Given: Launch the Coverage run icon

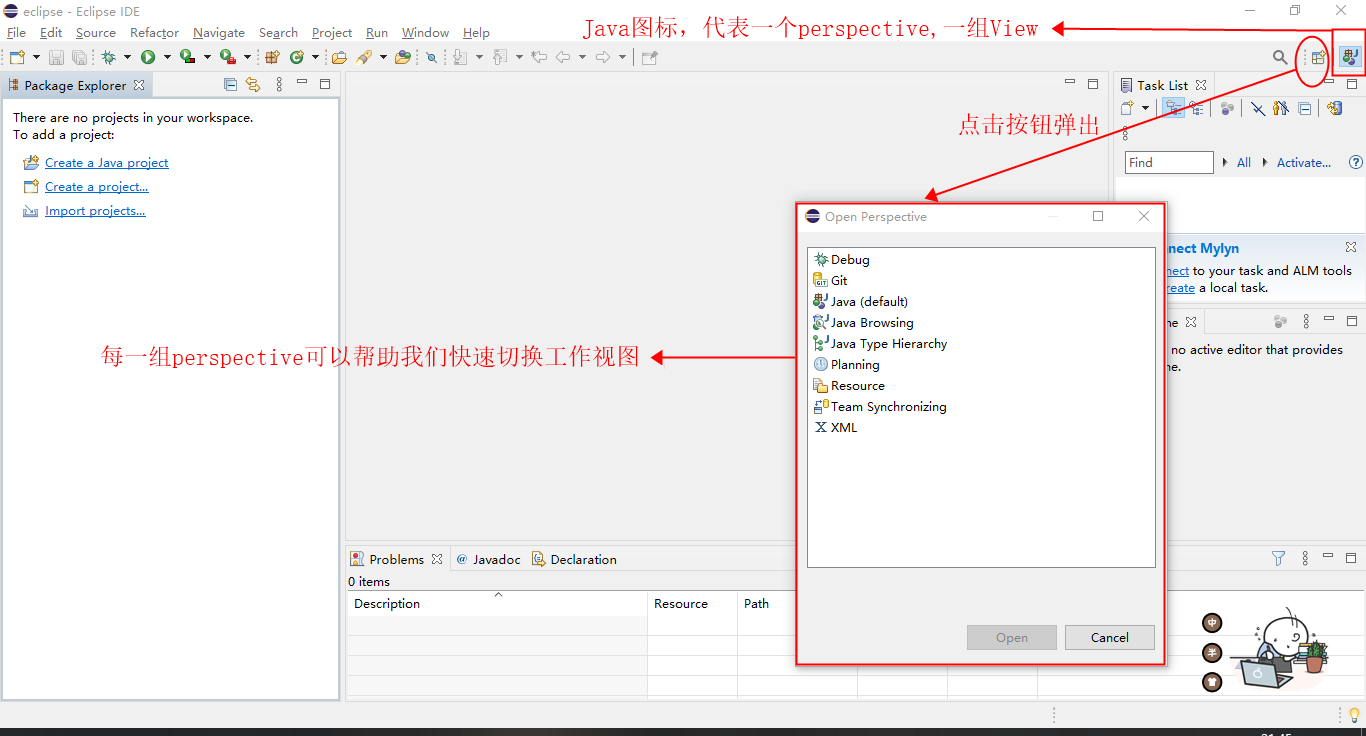Looking at the screenshot, I should 187,57.
